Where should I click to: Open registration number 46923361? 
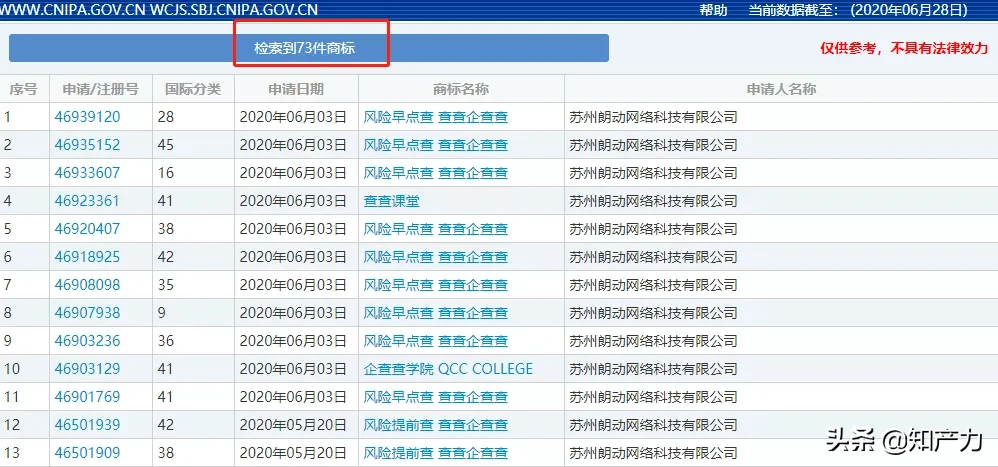(87, 201)
